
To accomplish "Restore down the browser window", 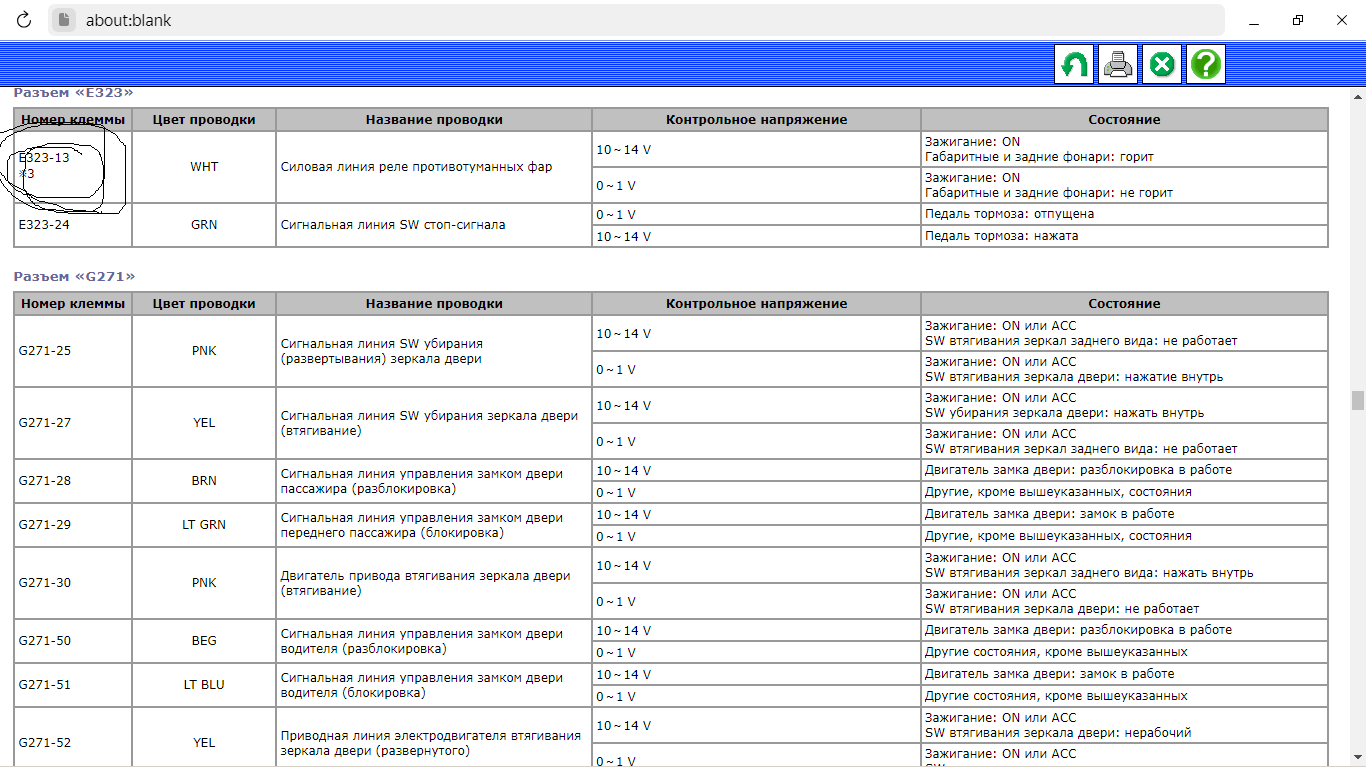I will tap(1298, 20).
